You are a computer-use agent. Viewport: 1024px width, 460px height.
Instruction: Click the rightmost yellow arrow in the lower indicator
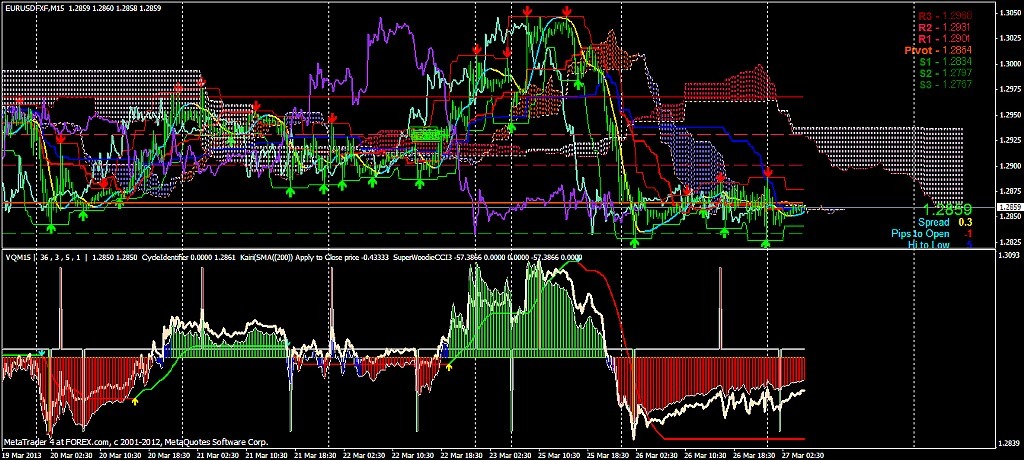(x=449, y=367)
